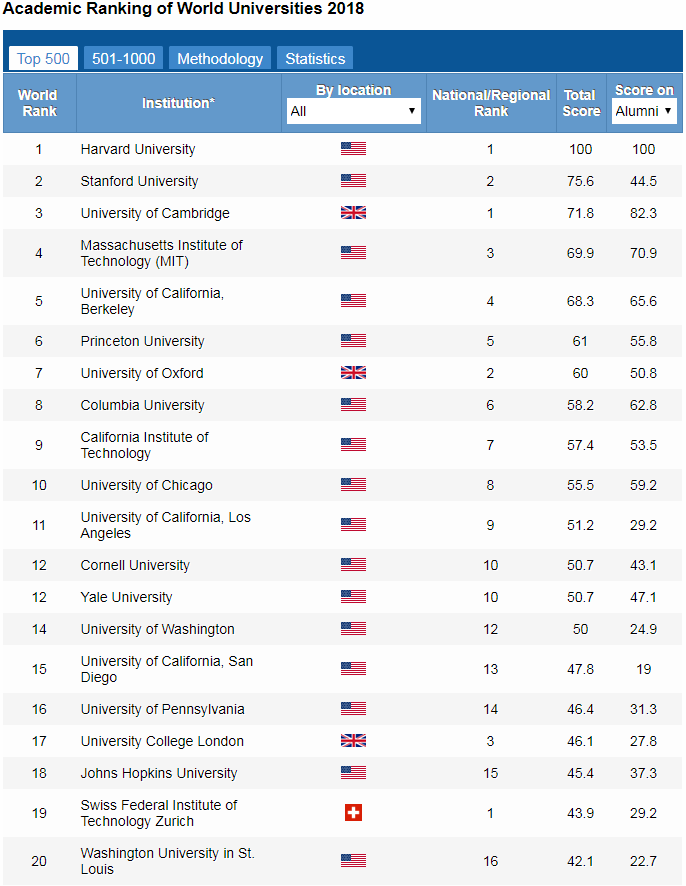686x886 pixels.
Task: Click the UK flag beside University of Oxford
Action: click(x=353, y=373)
